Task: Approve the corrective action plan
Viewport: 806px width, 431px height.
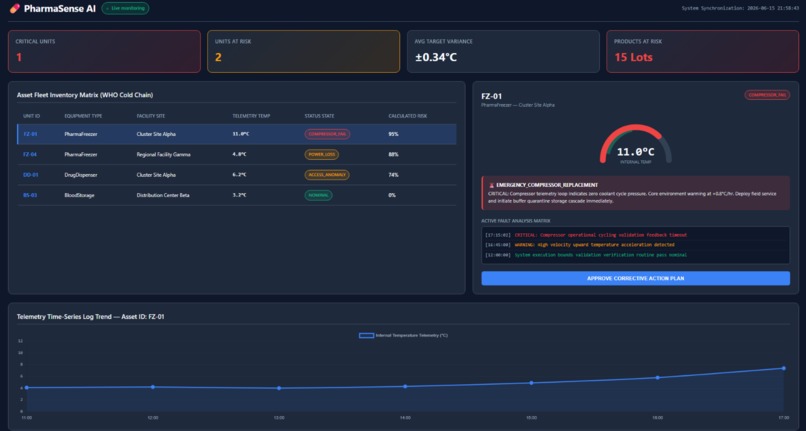Action: (x=635, y=278)
